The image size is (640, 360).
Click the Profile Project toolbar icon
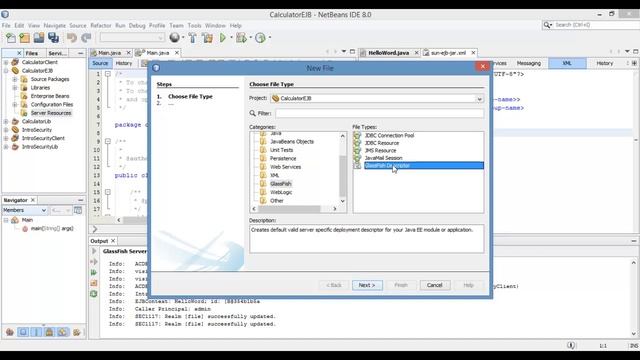260,38
